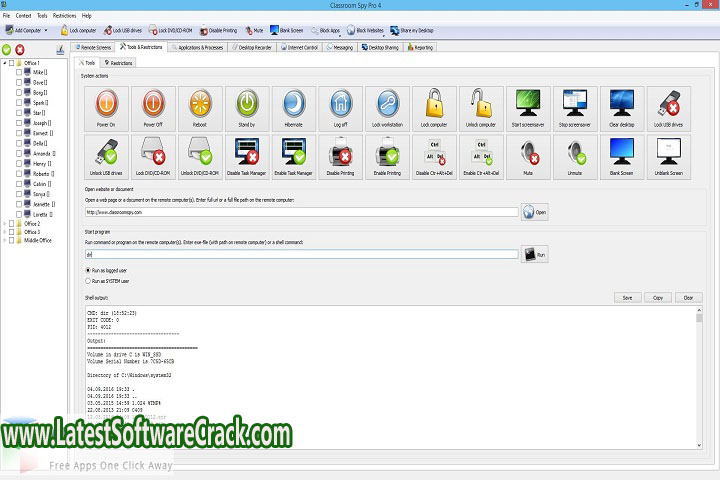Click the Unmute speaker tile
Screen dimensions: 720x480
(575, 157)
